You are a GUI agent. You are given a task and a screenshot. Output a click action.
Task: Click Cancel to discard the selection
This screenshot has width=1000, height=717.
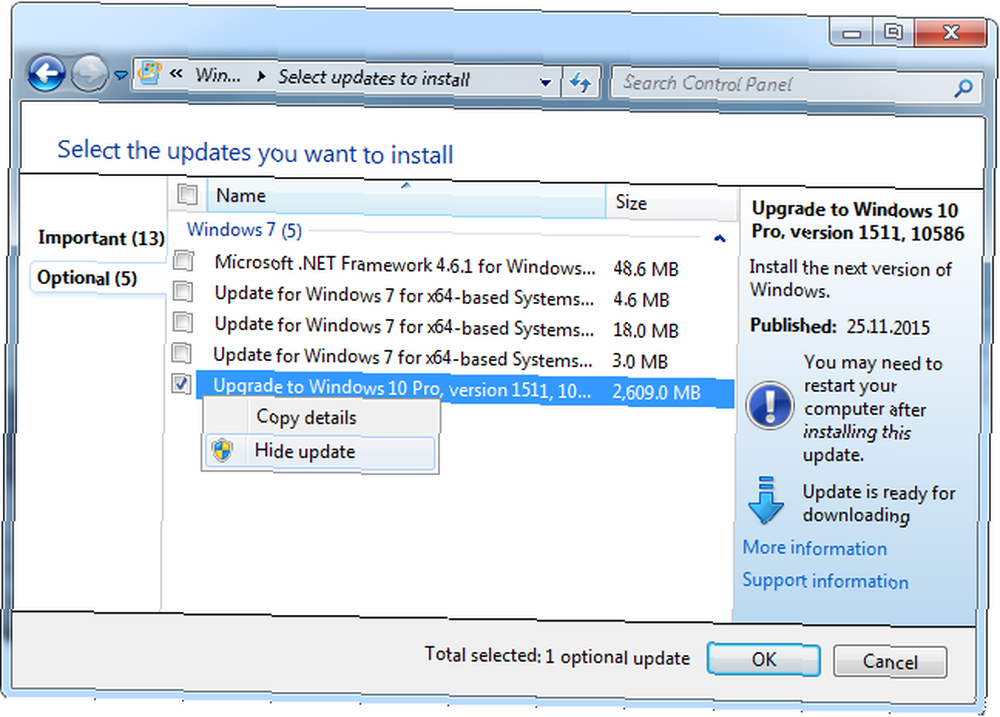click(890, 662)
